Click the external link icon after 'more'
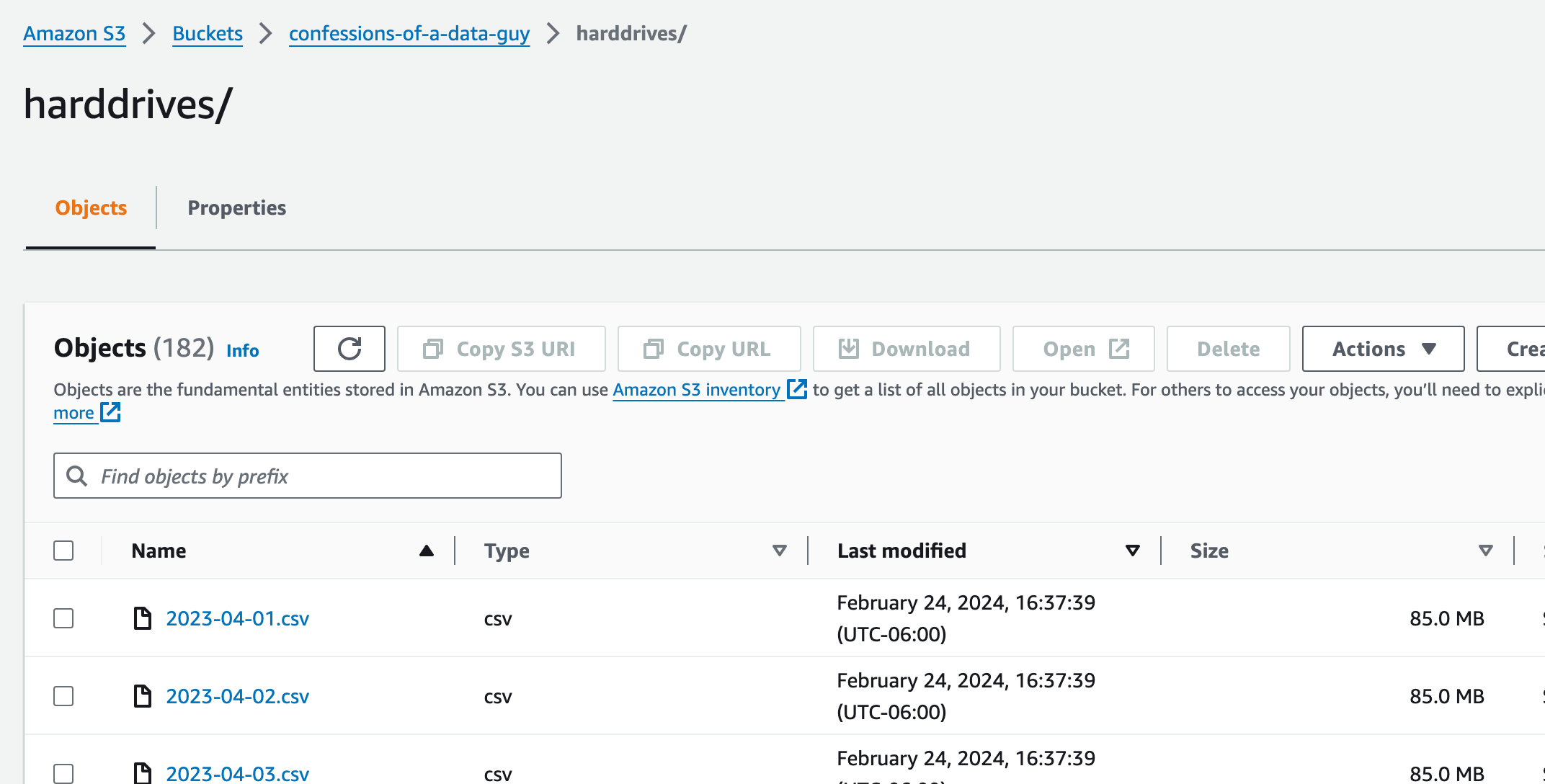 pyautogui.click(x=110, y=412)
